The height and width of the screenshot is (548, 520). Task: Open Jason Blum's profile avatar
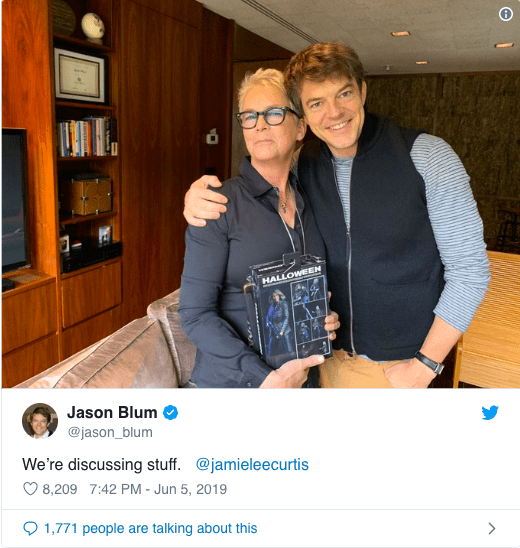point(40,421)
